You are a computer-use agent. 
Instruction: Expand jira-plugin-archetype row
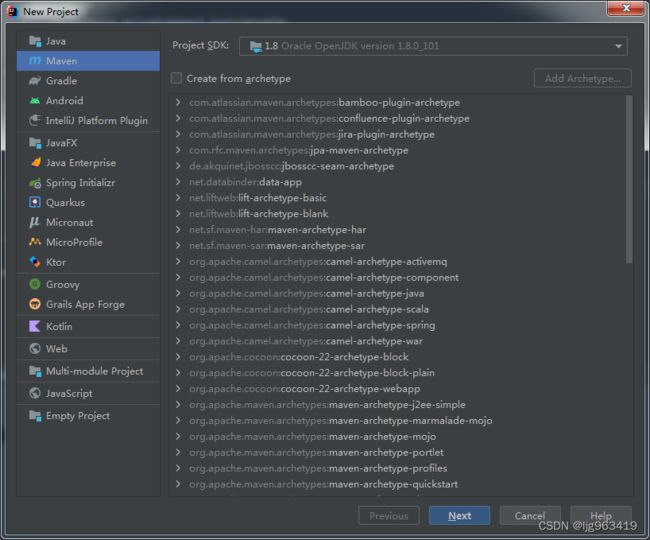click(178, 134)
